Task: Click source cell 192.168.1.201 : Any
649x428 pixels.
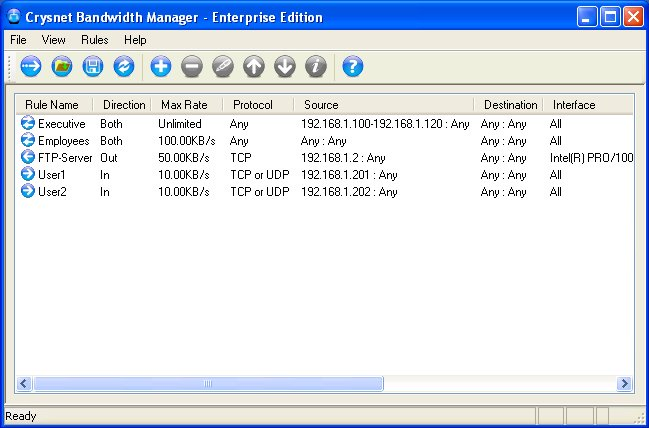Action: tap(349, 175)
